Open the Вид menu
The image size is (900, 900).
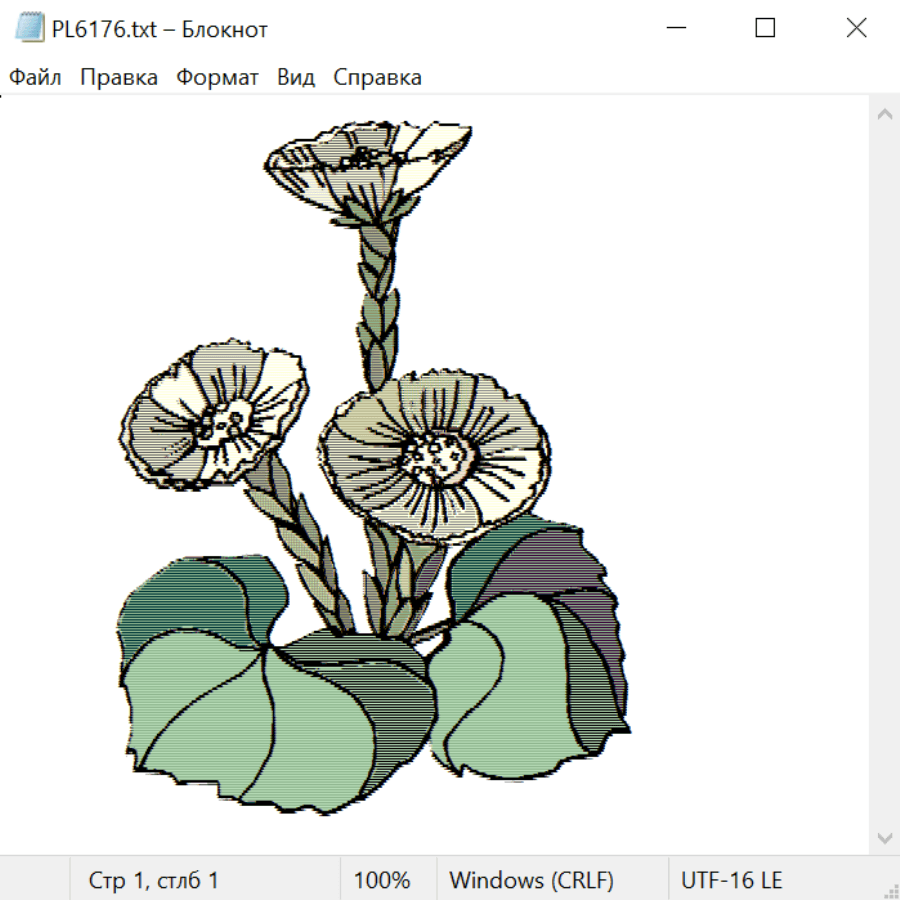(296, 78)
